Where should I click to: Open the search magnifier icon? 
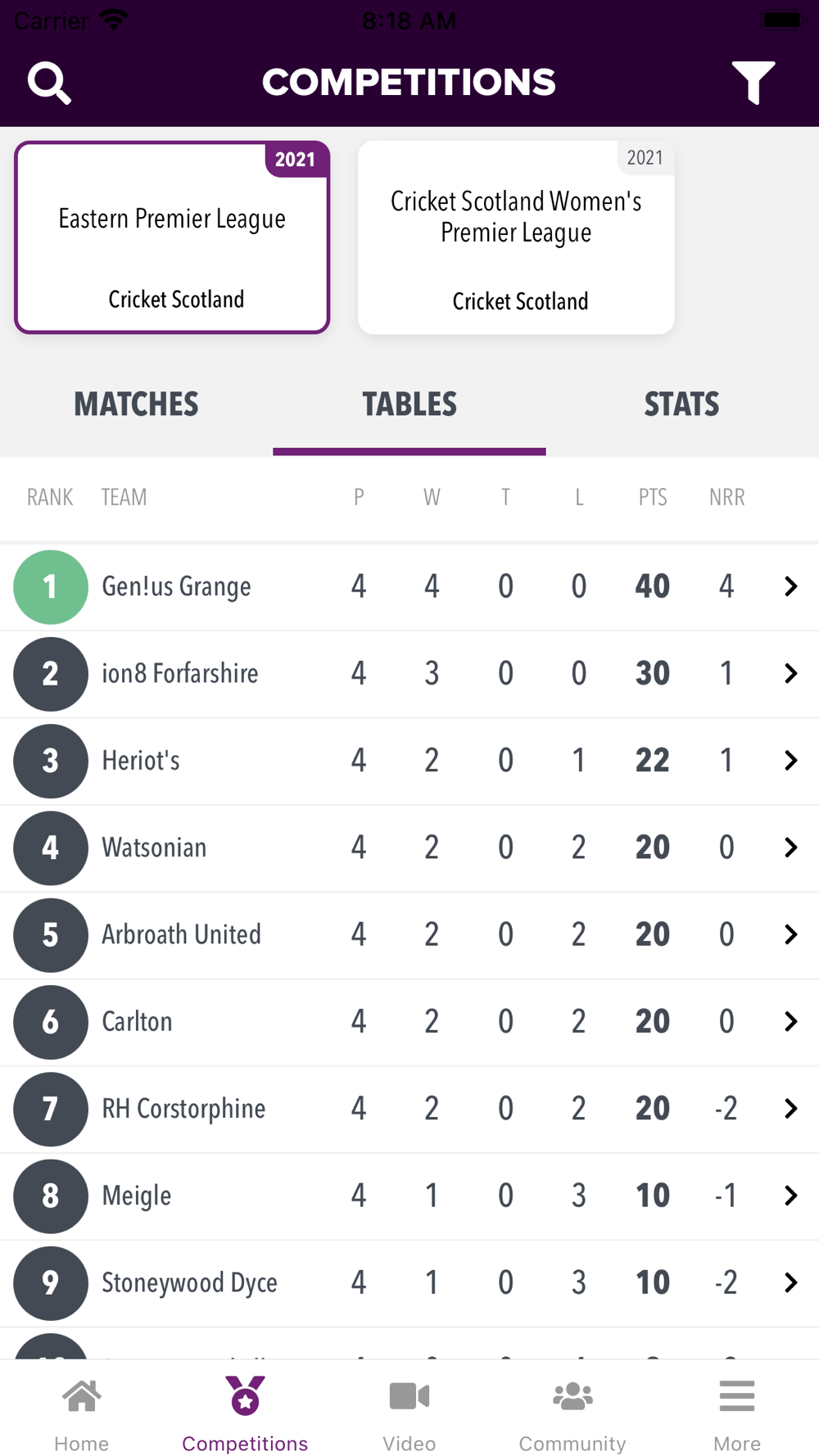coord(49,83)
